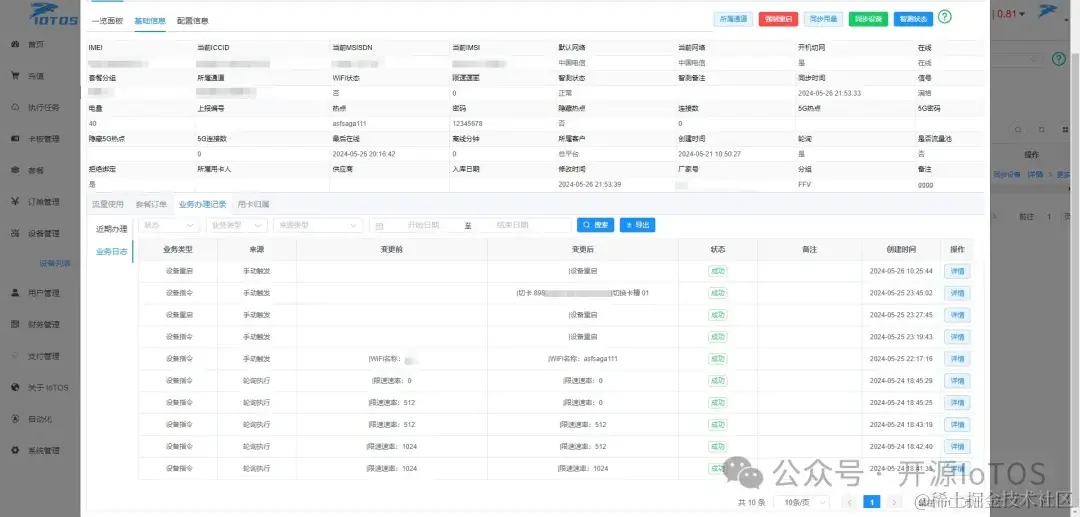Open the 状态 filter dropdown

[x=169, y=225]
